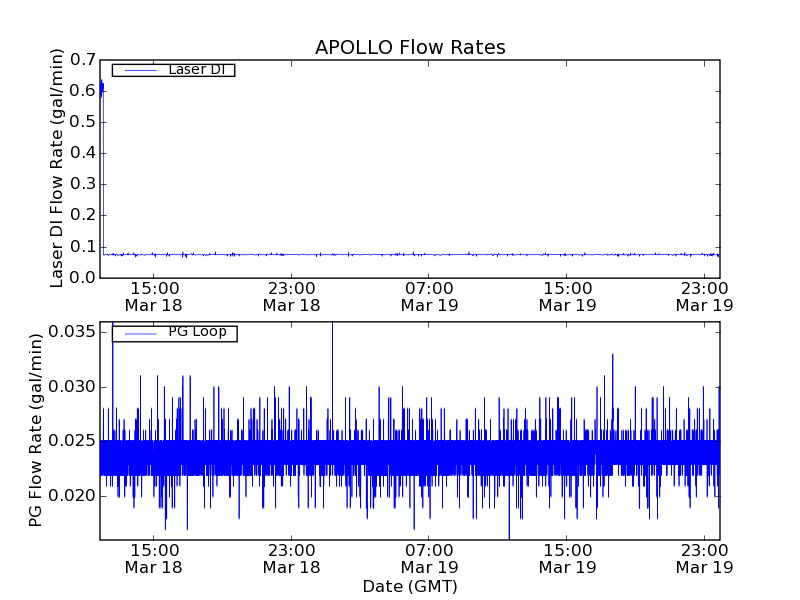Viewport: 800px width, 600px height.
Task: Click the blue line sample in Laser DI legend
Action: pos(138,70)
